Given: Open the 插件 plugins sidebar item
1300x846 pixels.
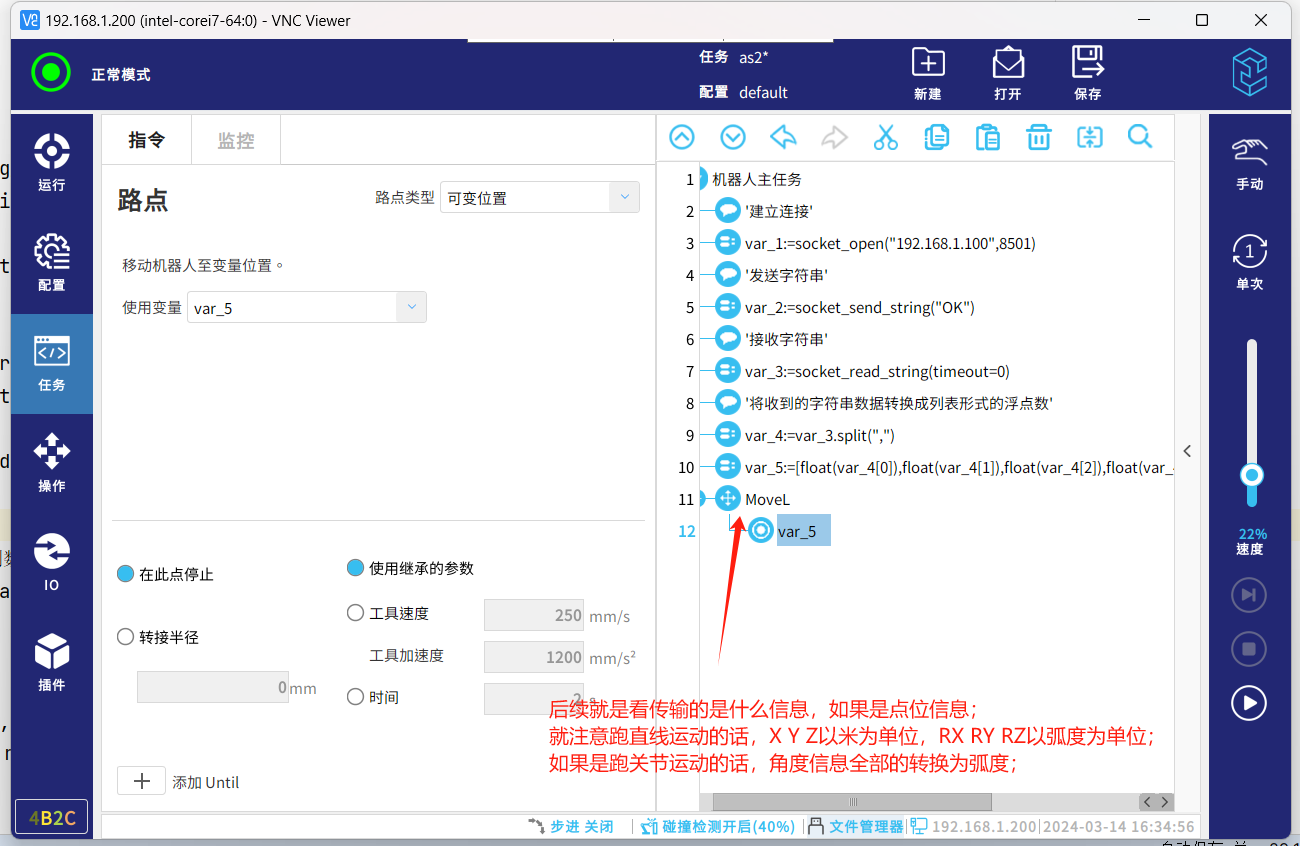Looking at the screenshot, I should click(51, 662).
